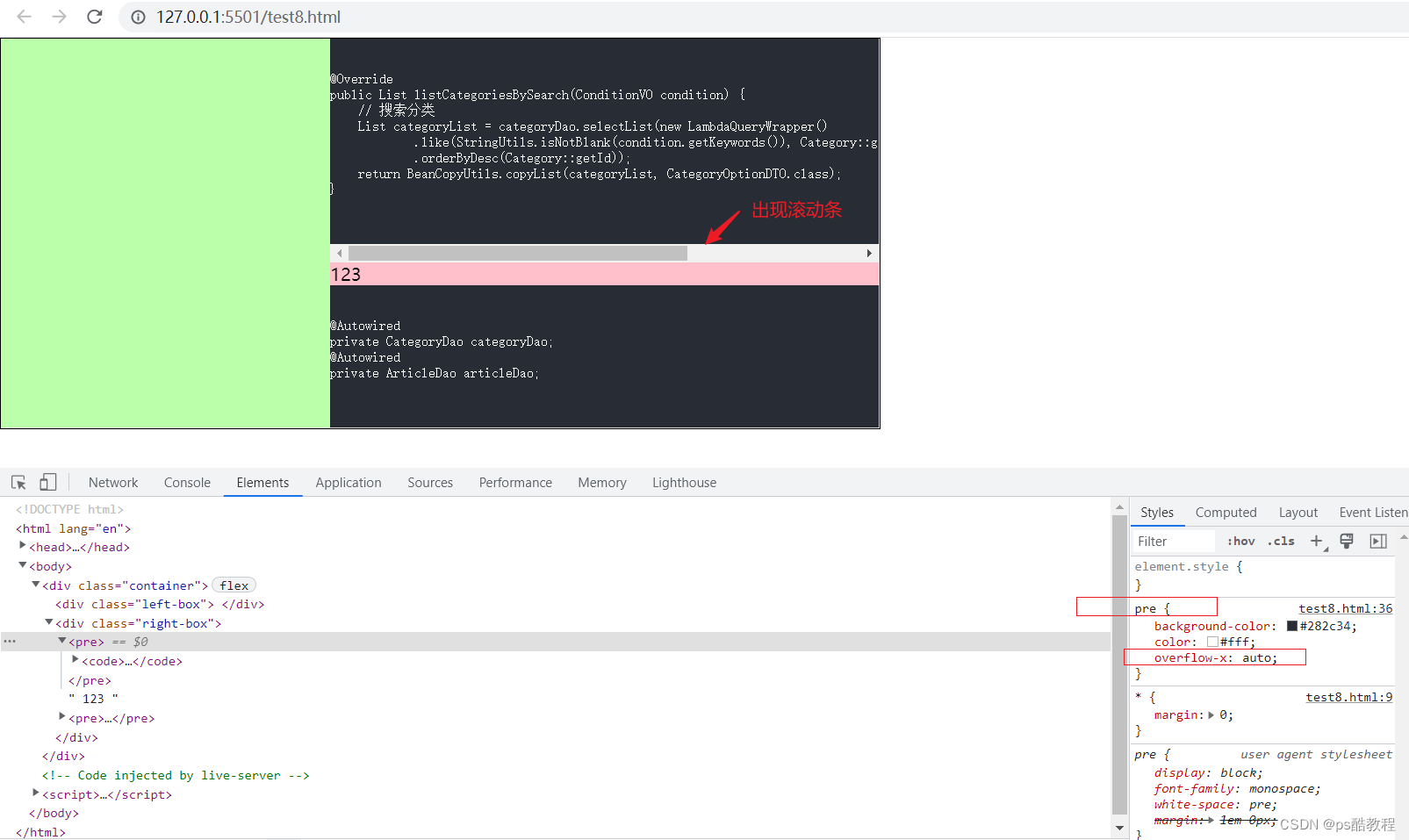The height and width of the screenshot is (840, 1409).
Task: Reload the test8.html page
Action: pos(95,17)
